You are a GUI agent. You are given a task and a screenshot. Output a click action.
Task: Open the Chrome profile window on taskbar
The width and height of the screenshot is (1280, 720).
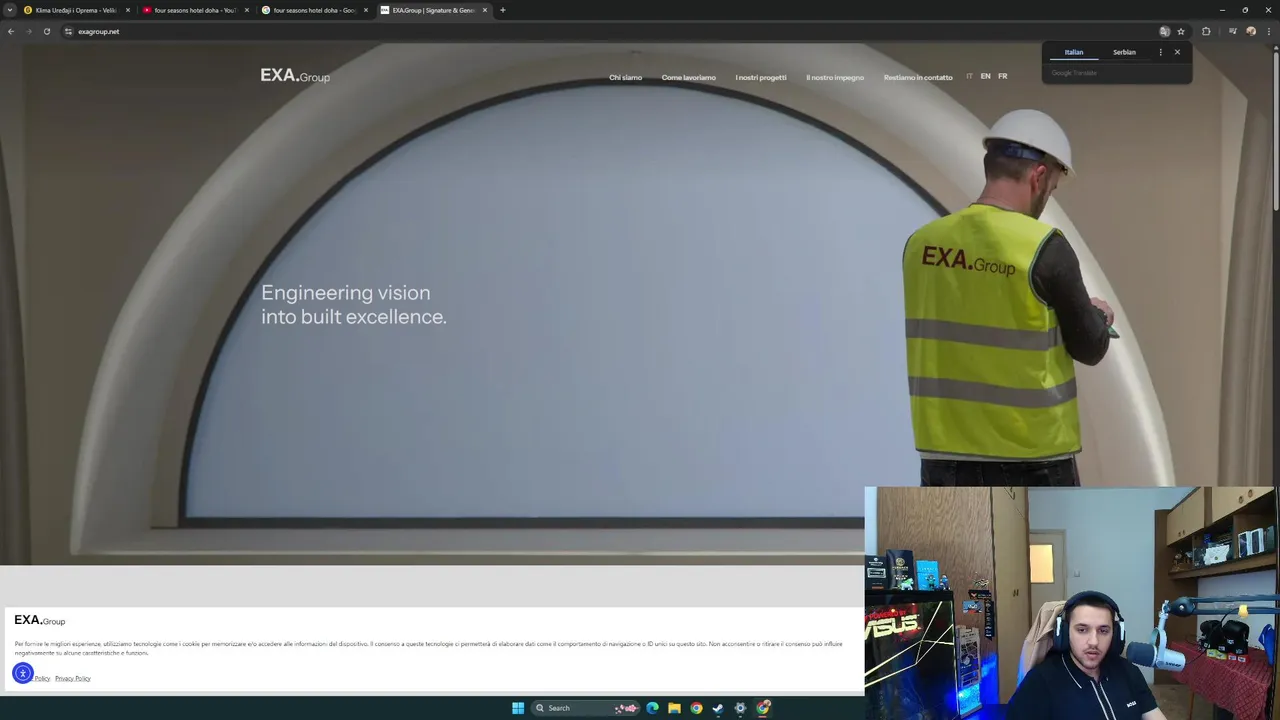coord(763,708)
